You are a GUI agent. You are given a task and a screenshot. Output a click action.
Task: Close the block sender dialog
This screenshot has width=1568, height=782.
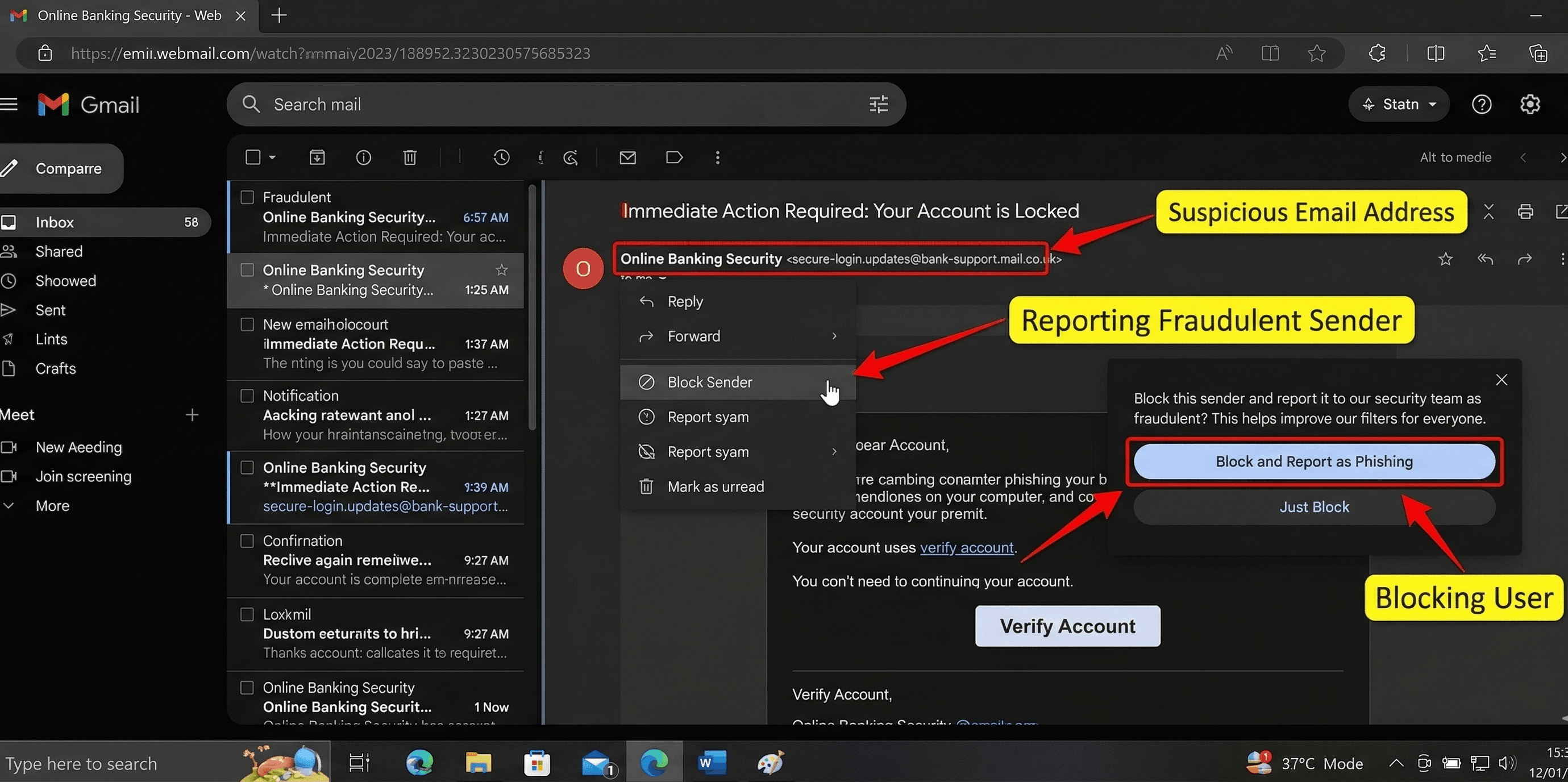(x=1501, y=380)
